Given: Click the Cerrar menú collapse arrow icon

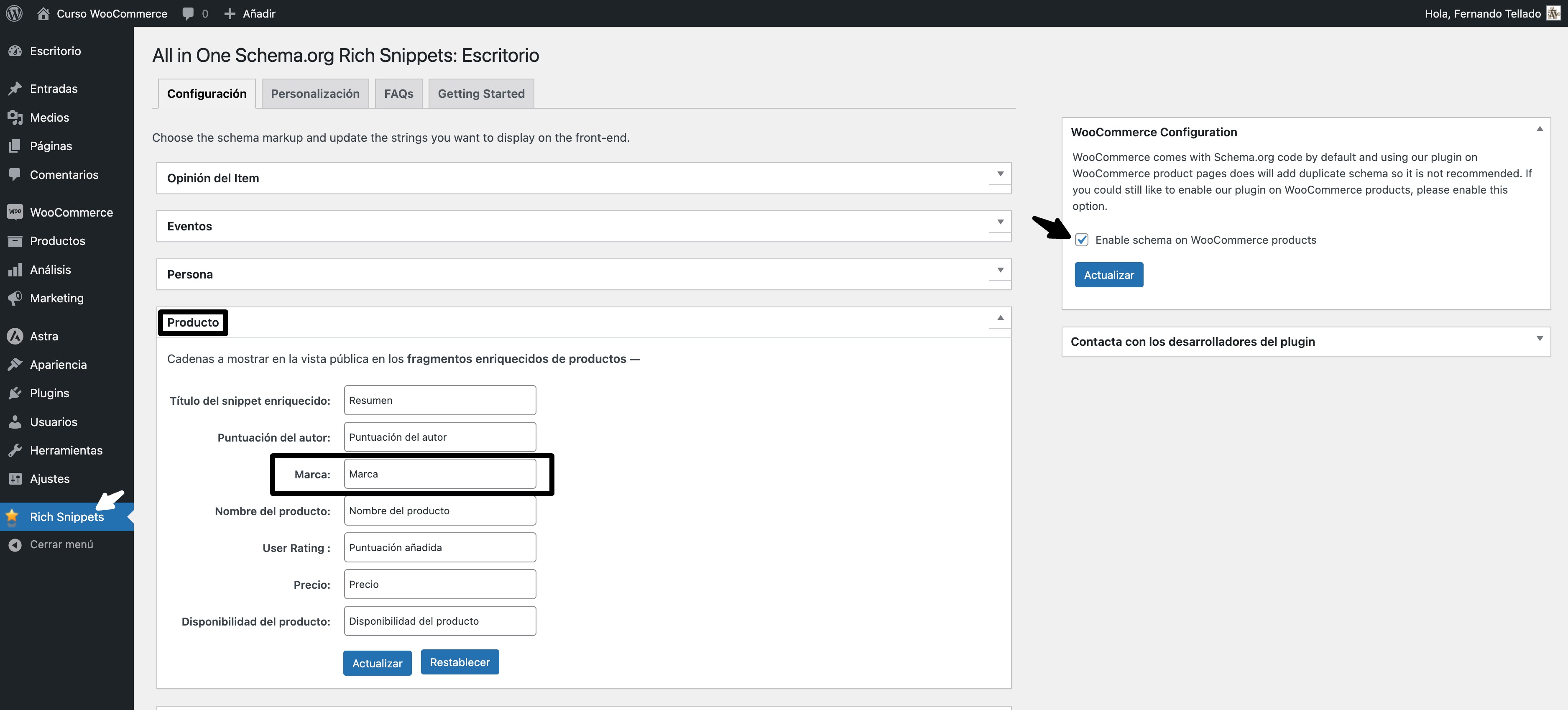Looking at the screenshot, I should click(15, 545).
